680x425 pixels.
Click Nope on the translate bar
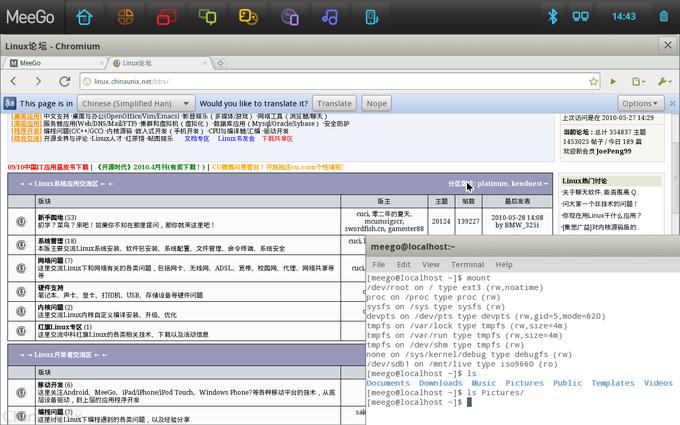point(376,103)
